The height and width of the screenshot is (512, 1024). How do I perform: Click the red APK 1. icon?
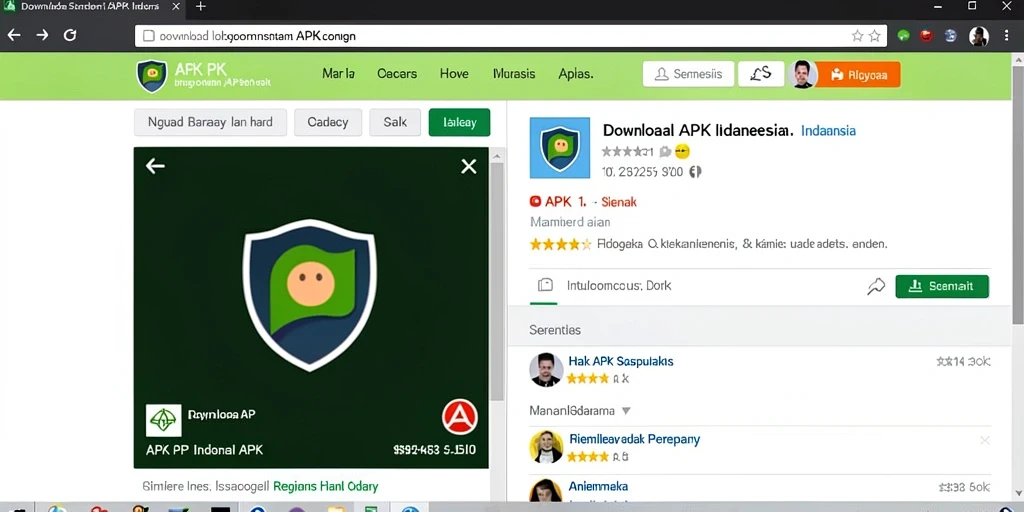536,202
